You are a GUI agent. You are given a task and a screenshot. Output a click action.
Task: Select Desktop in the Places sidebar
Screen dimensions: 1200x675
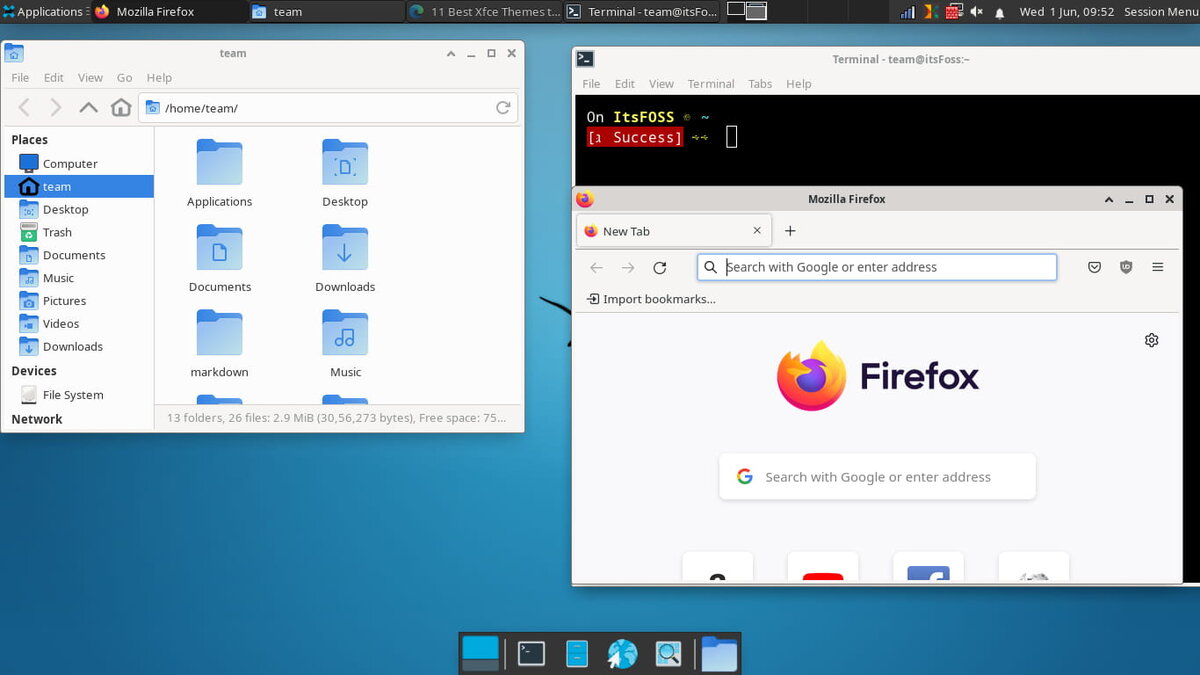coord(79,209)
